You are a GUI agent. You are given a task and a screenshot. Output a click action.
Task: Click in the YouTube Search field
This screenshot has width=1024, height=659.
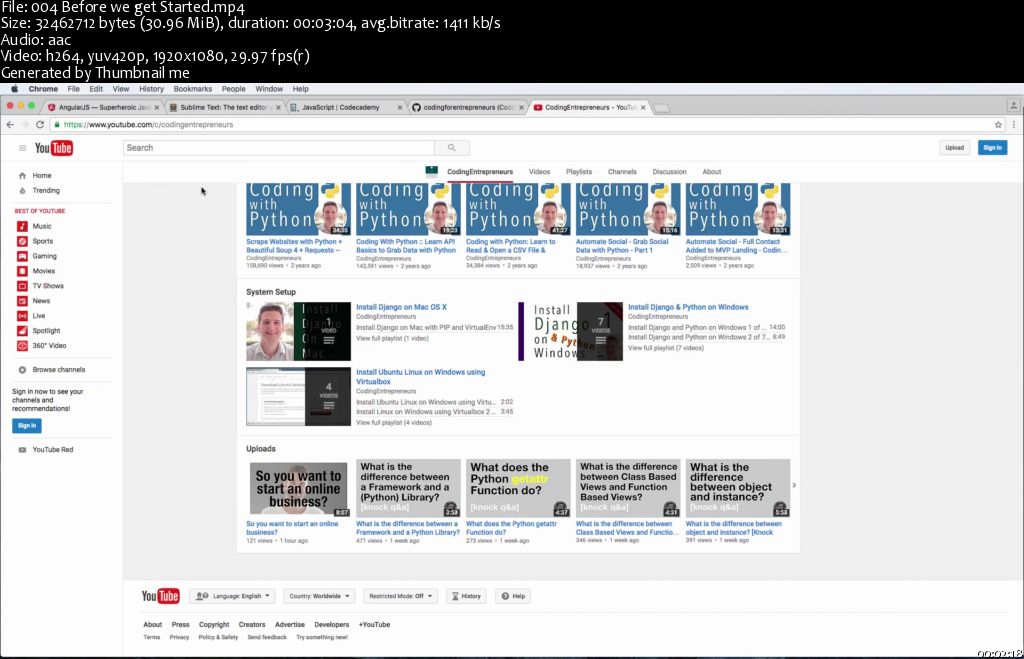(279, 148)
